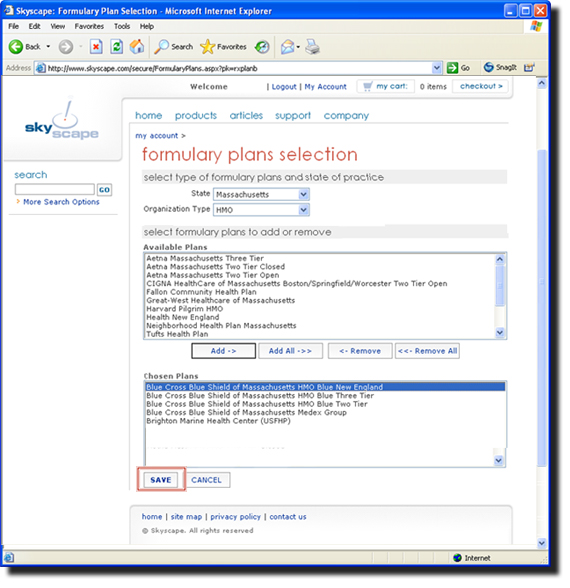570x588 pixels.
Task: Open the Organization Type dropdown showing HMO
Action: [261, 210]
